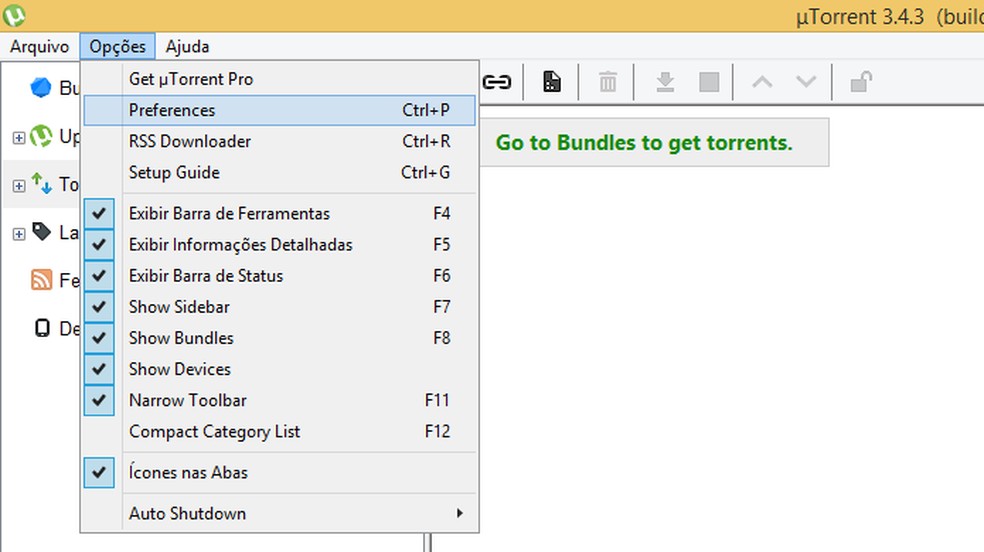Select the Labels tag icon
The image size is (984, 552).
click(x=41, y=232)
